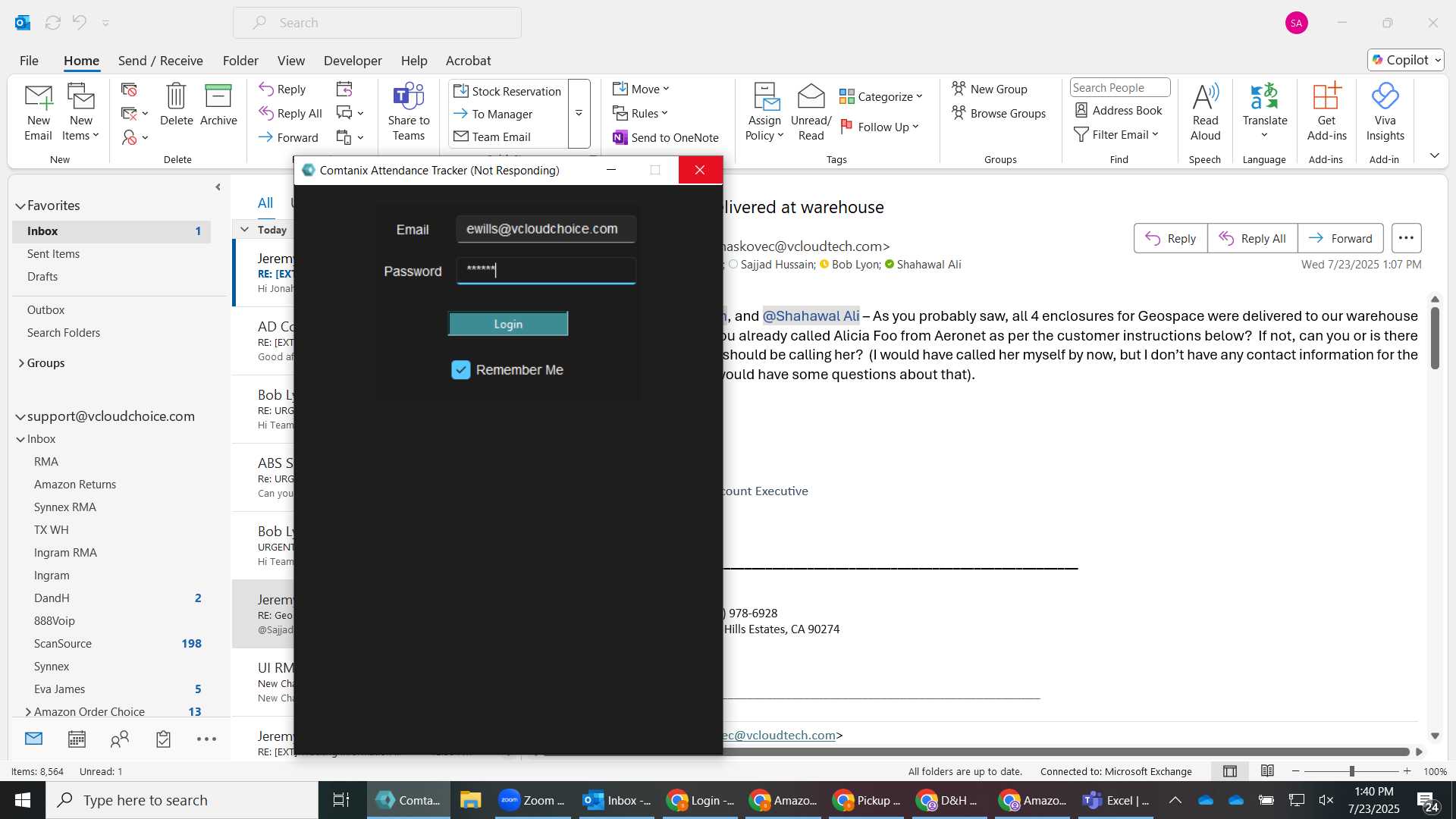Click Get Add-ins
The width and height of the screenshot is (1456, 819).
(x=1326, y=111)
